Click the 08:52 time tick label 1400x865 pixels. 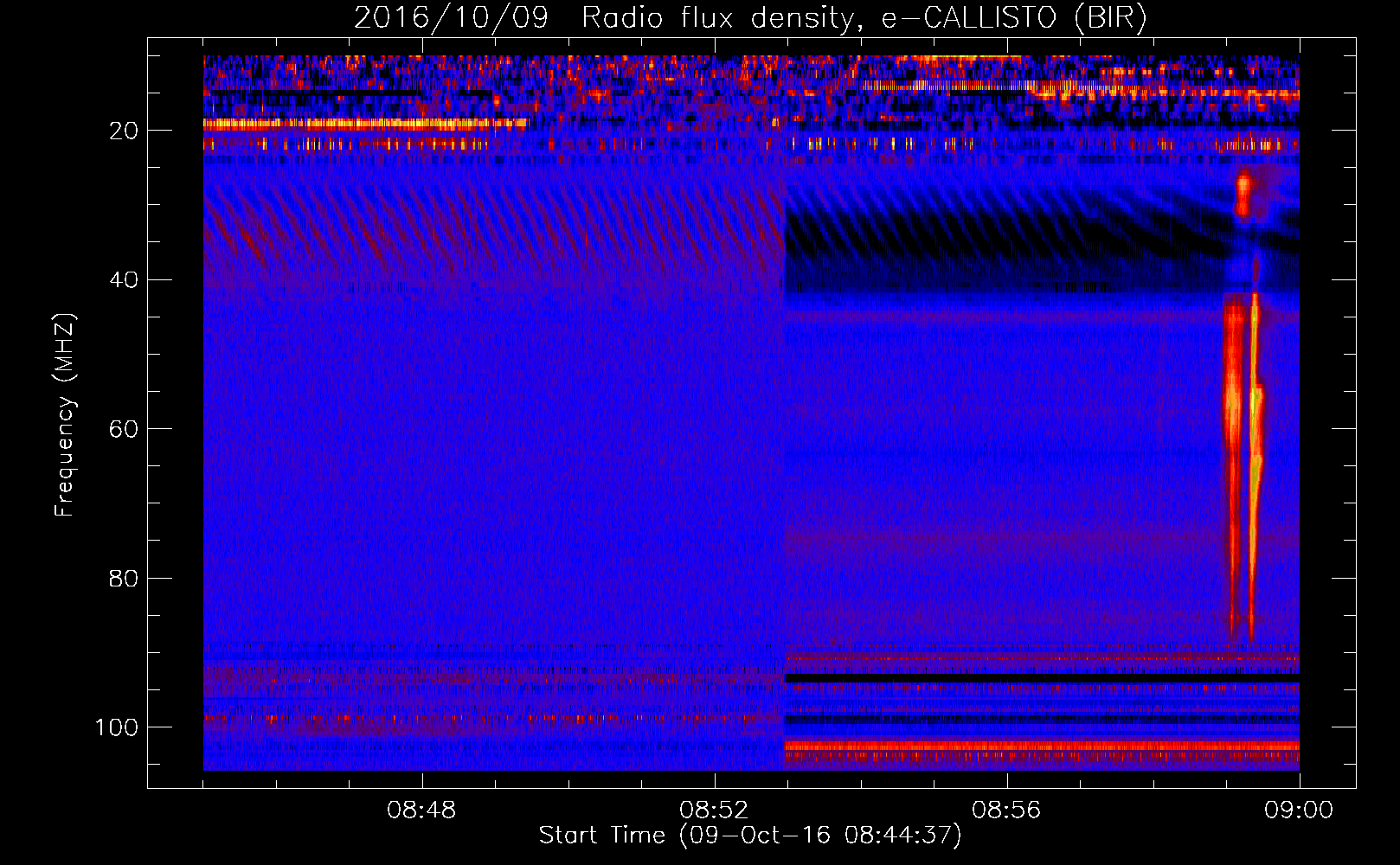pos(715,811)
